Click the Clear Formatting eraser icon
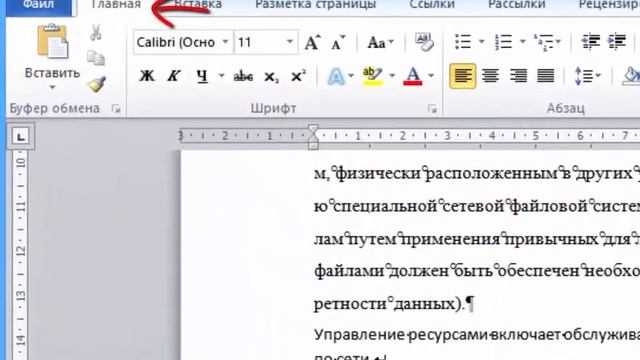This screenshot has height=360, width=640. (x=424, y=42)
